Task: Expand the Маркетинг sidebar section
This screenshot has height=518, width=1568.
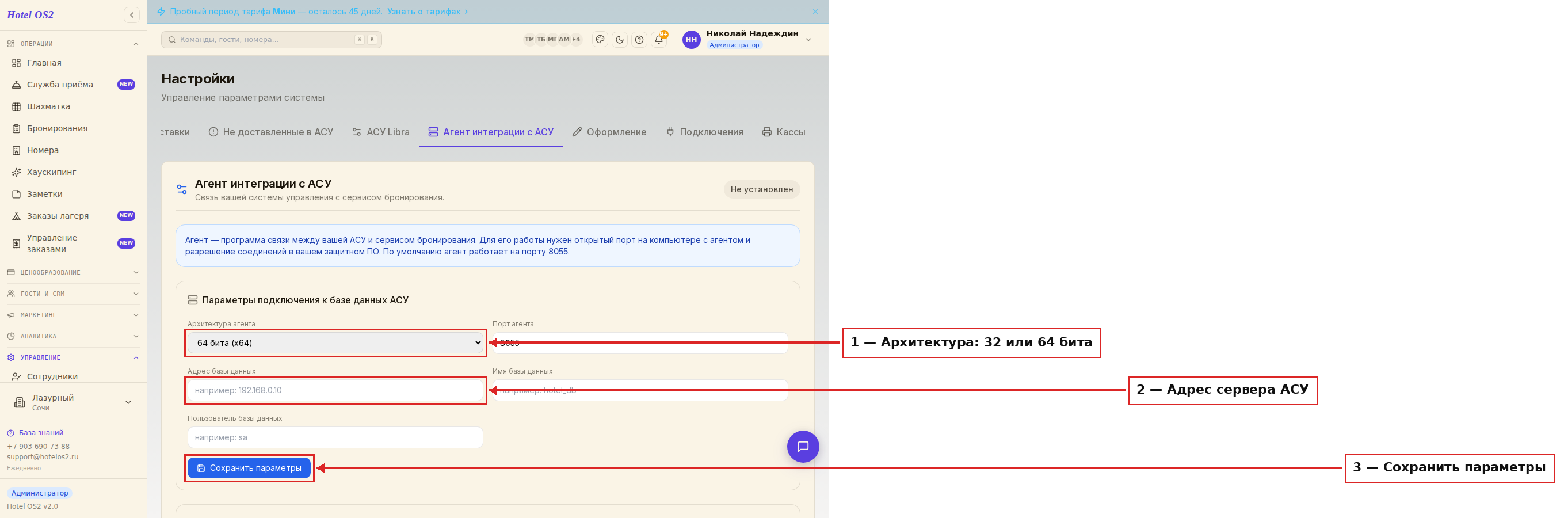Action: coord(73,315)
